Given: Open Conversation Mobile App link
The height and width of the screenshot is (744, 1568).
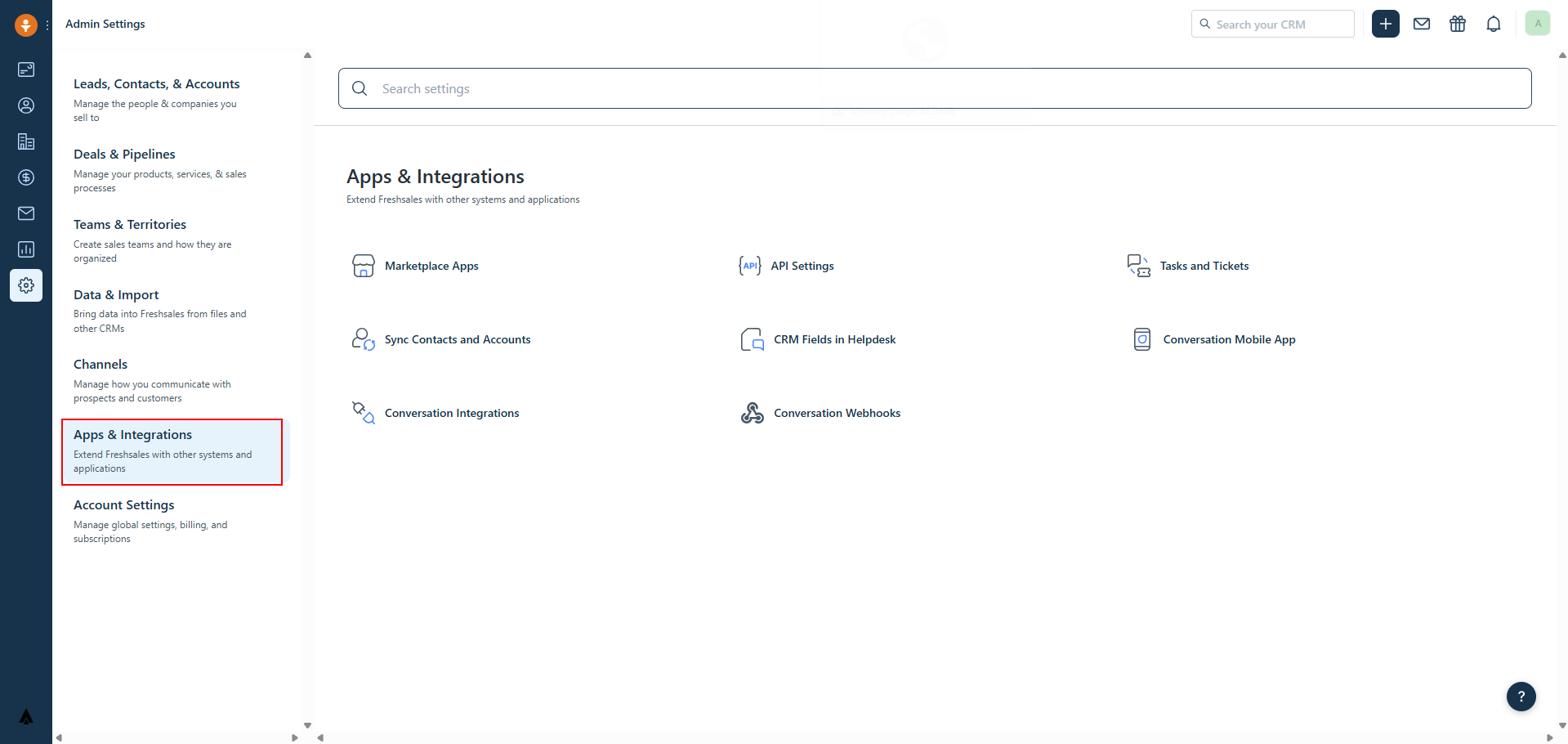Looking at the screenshot, I should point(1230,339).
